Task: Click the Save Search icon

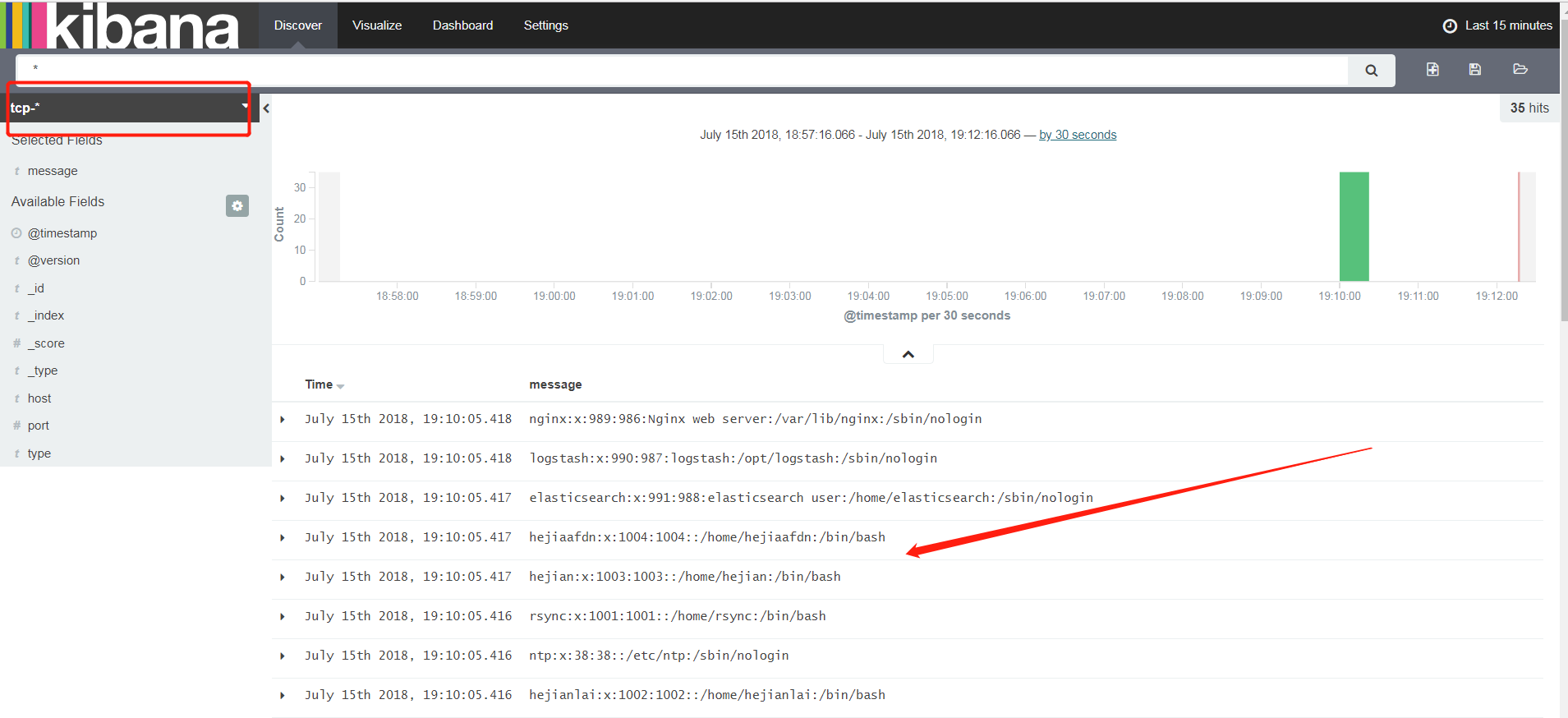Action: [x=1475, y=70]
